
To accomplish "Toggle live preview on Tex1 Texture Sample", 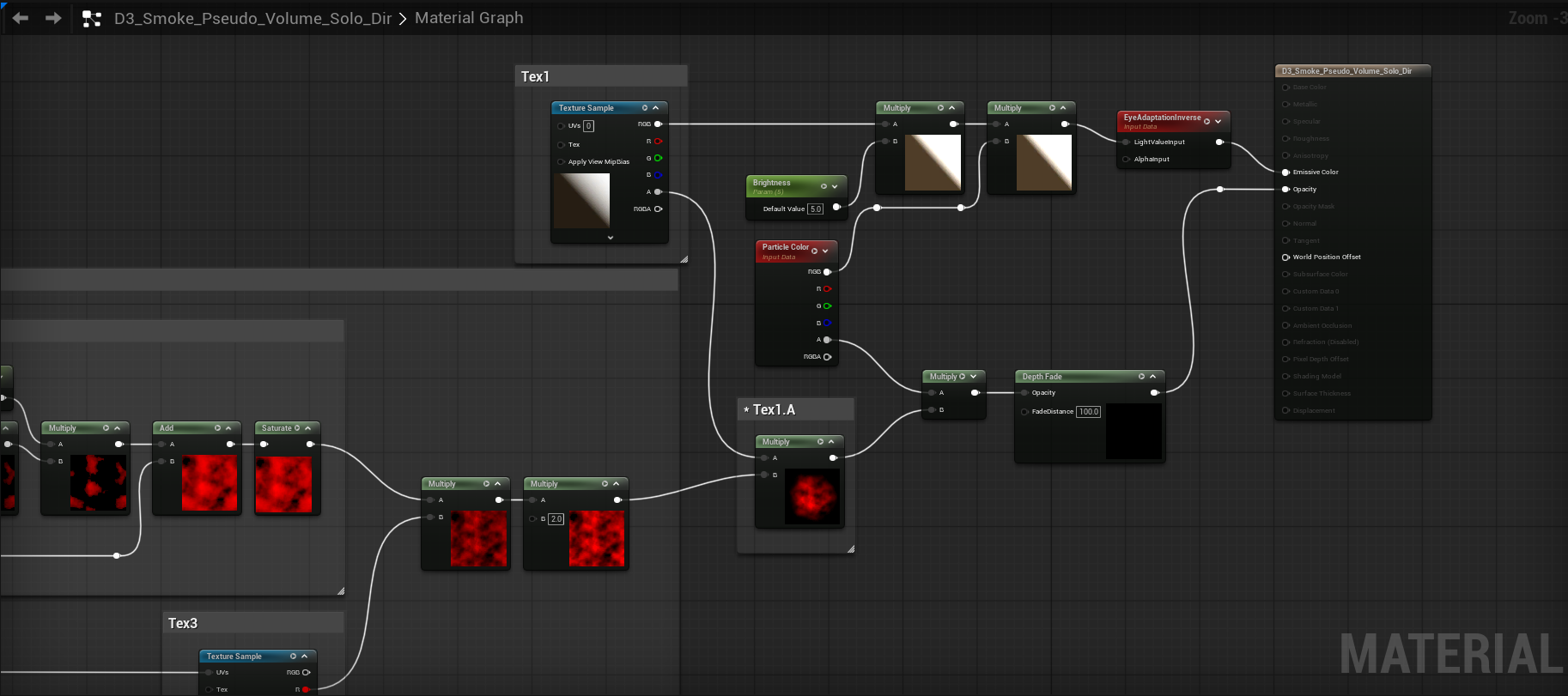I will [645, 108].
